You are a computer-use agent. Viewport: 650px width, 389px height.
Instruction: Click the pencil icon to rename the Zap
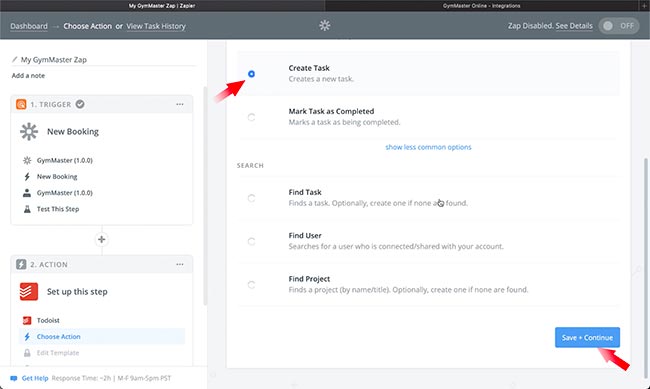click(x=15, y=60)
